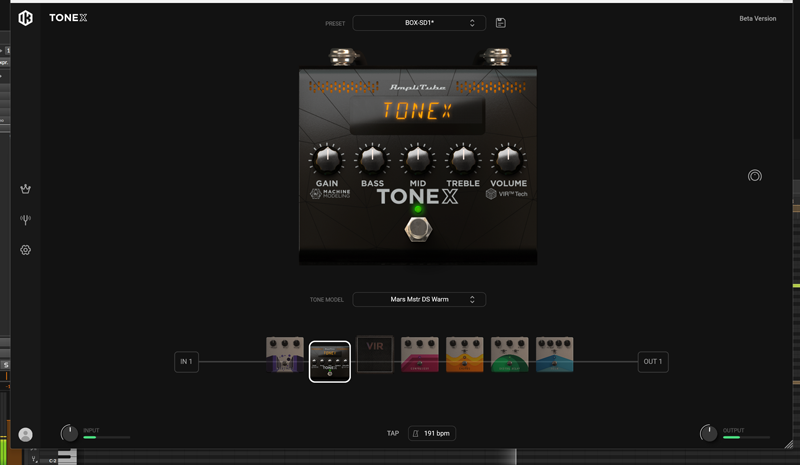Click the IN 1 input box

186,362
